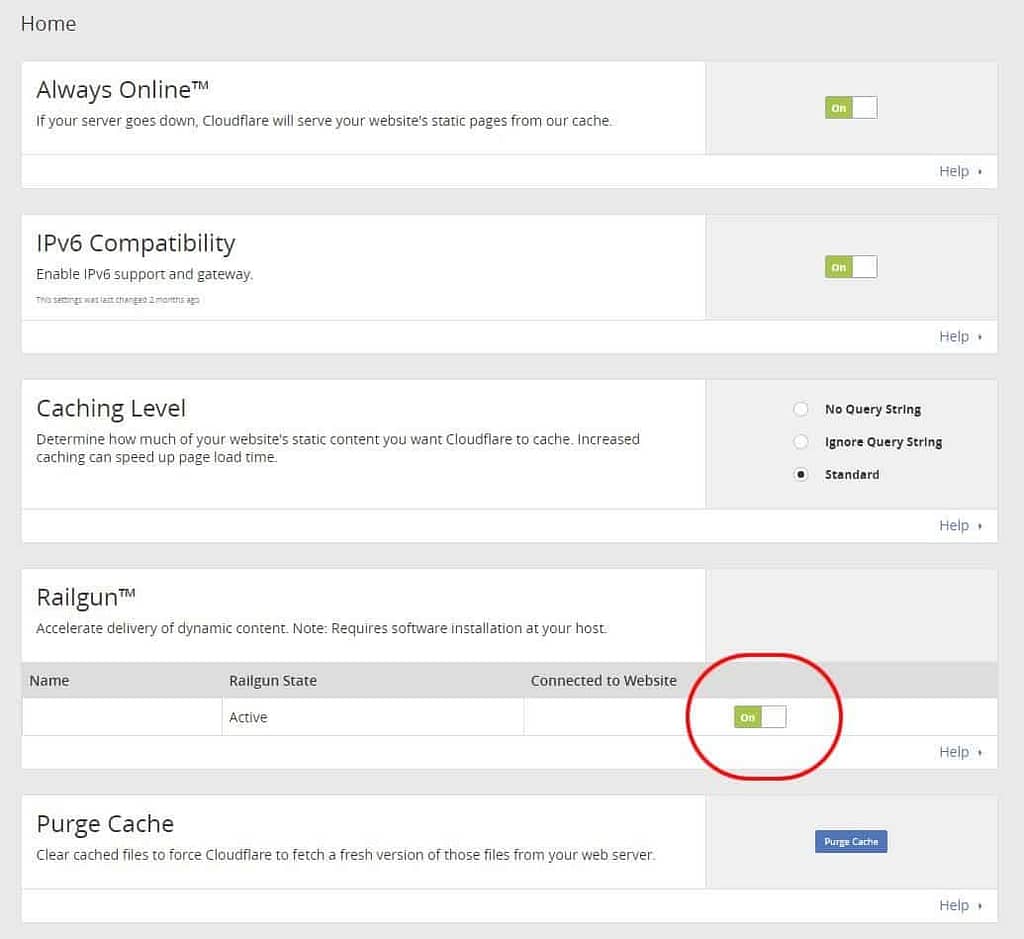Click the Caching Level description paragraph

(x=338, y=448)
